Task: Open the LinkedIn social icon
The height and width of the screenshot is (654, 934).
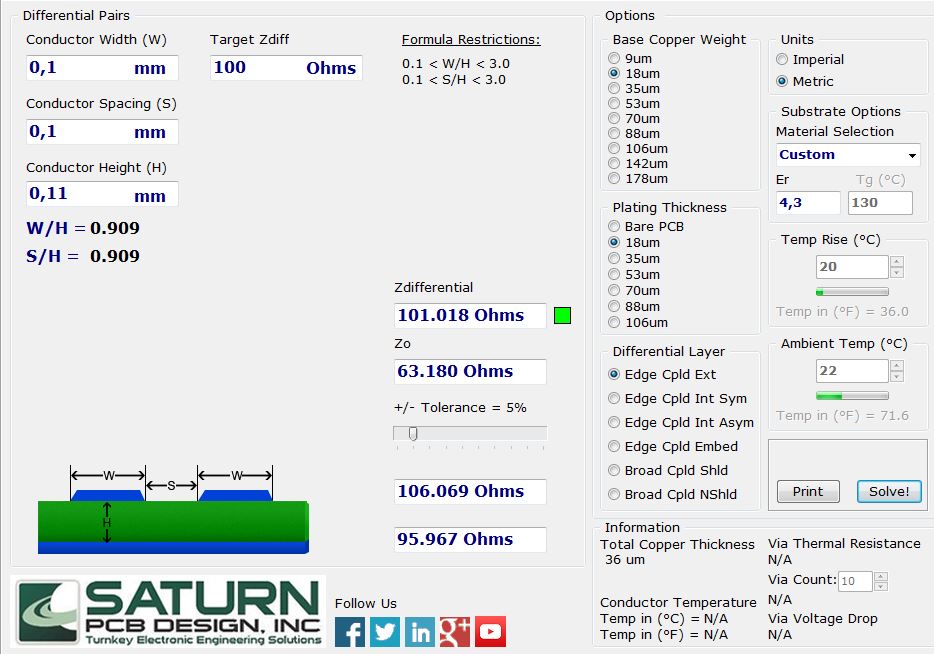Action: 420,631
